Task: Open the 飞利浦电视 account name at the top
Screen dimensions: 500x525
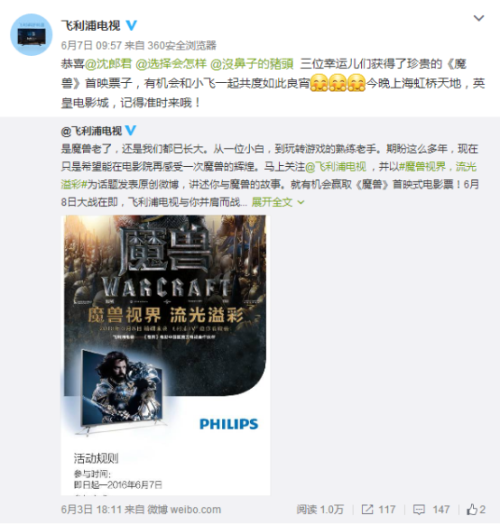Action: pos(90,25)
